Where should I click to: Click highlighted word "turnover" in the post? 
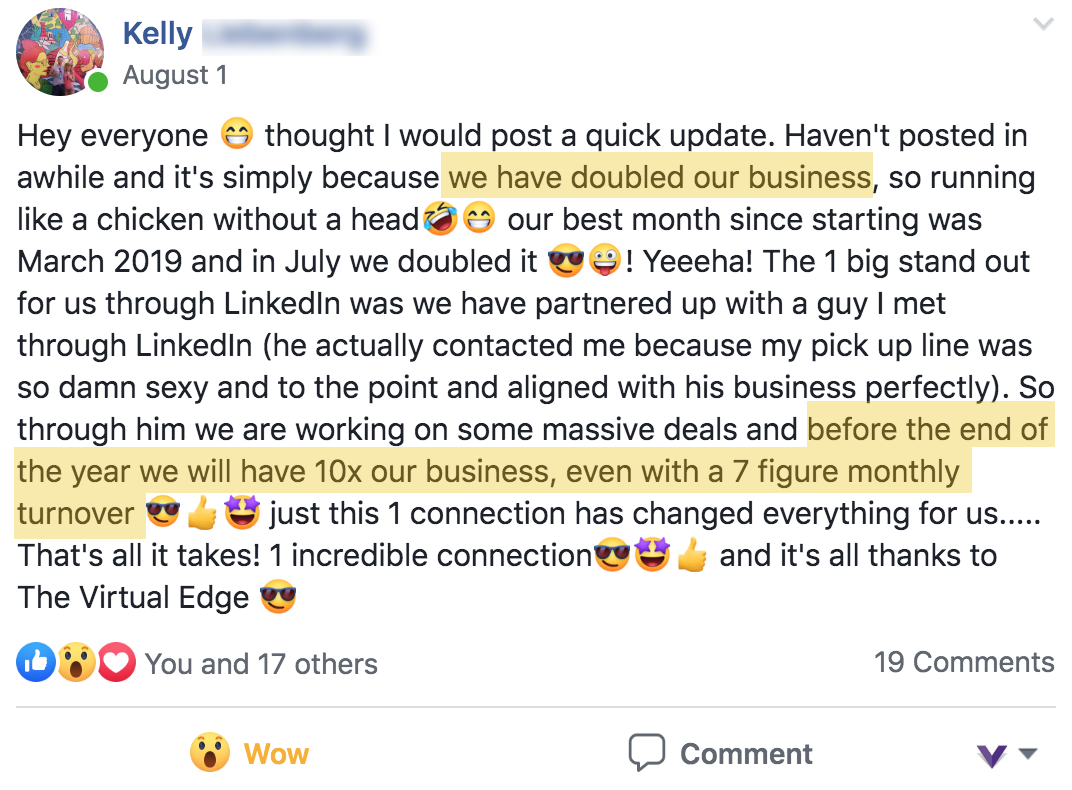(x=76, y=514)
